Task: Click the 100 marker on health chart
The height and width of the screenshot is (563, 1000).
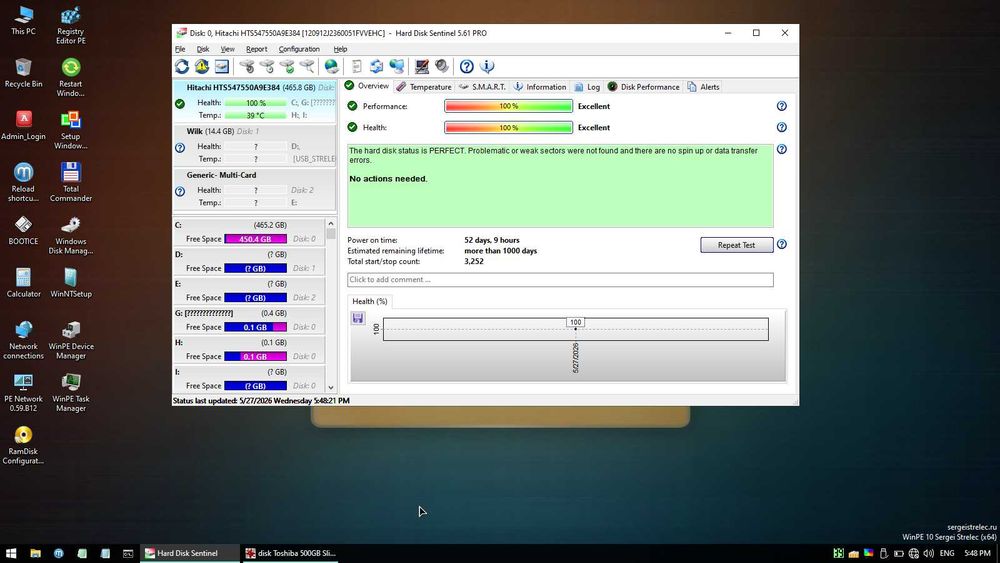Action: click(575, 323)
